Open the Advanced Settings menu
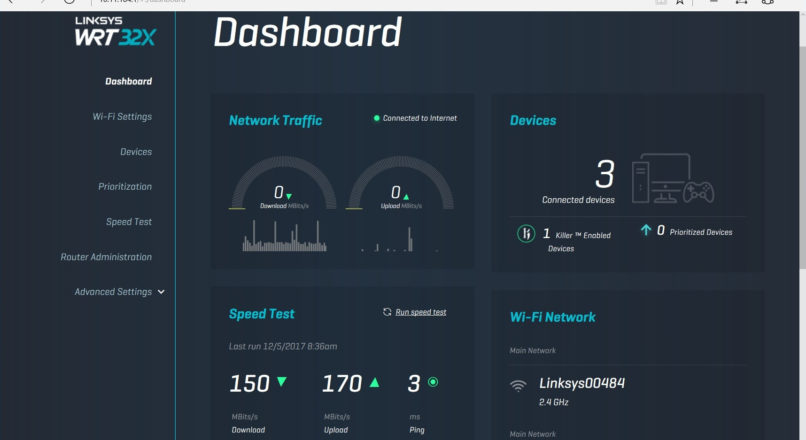This screenshot has height=440, width=806. pos(113,292)
